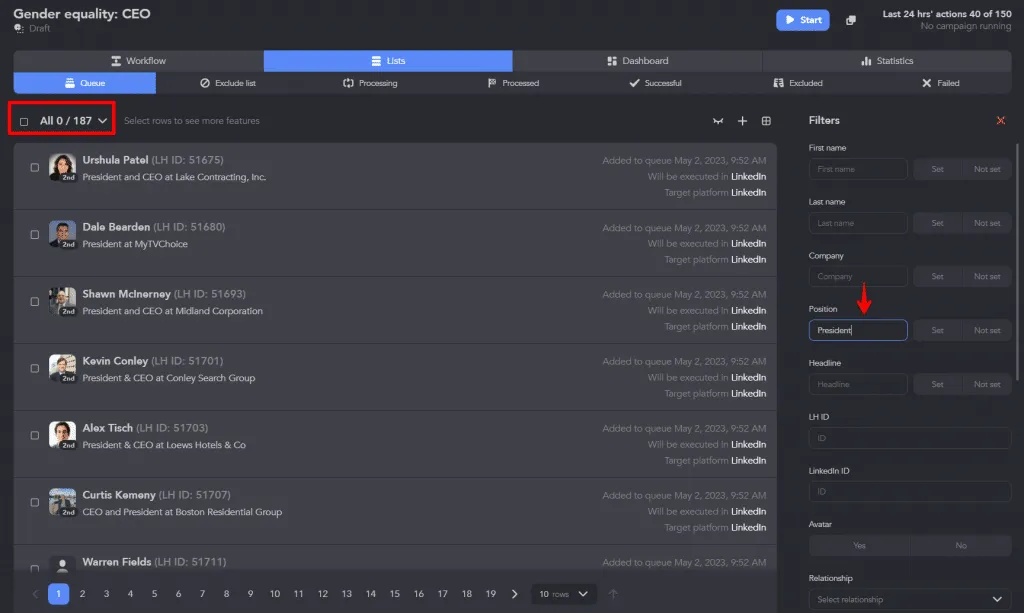Open the Workflow tab
1024x613 pixels.
pos(138,61)
